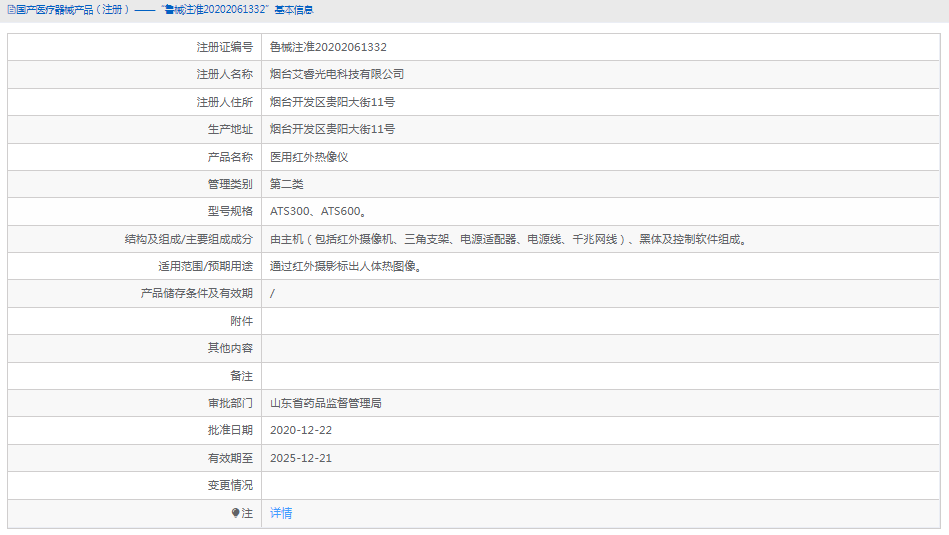This screenshot has height=535, width=949.
Task: Click the 产品储存条件及有效期 label
Action: (197, 294)
